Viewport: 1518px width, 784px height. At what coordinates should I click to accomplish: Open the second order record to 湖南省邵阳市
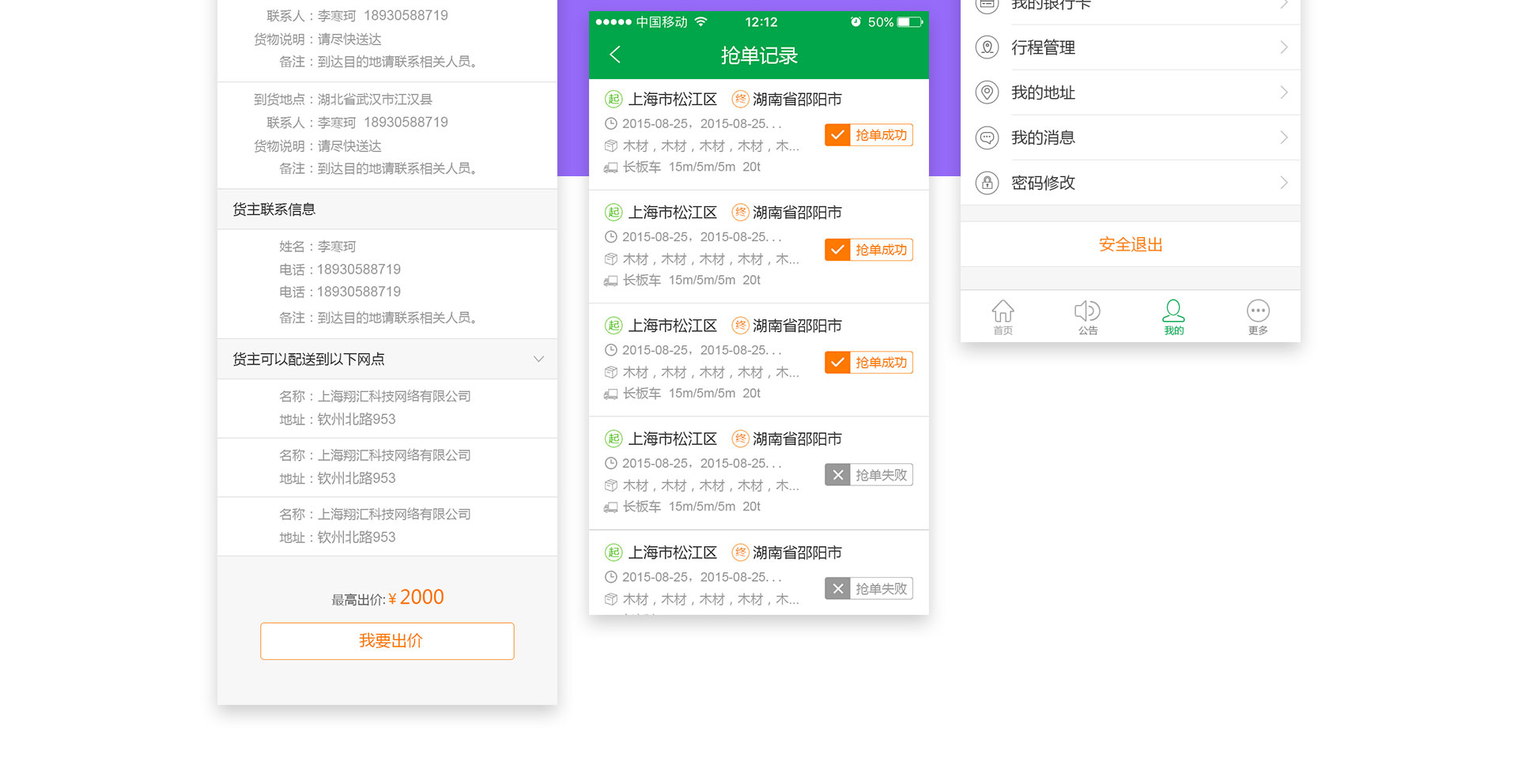(x=712, y=247)
